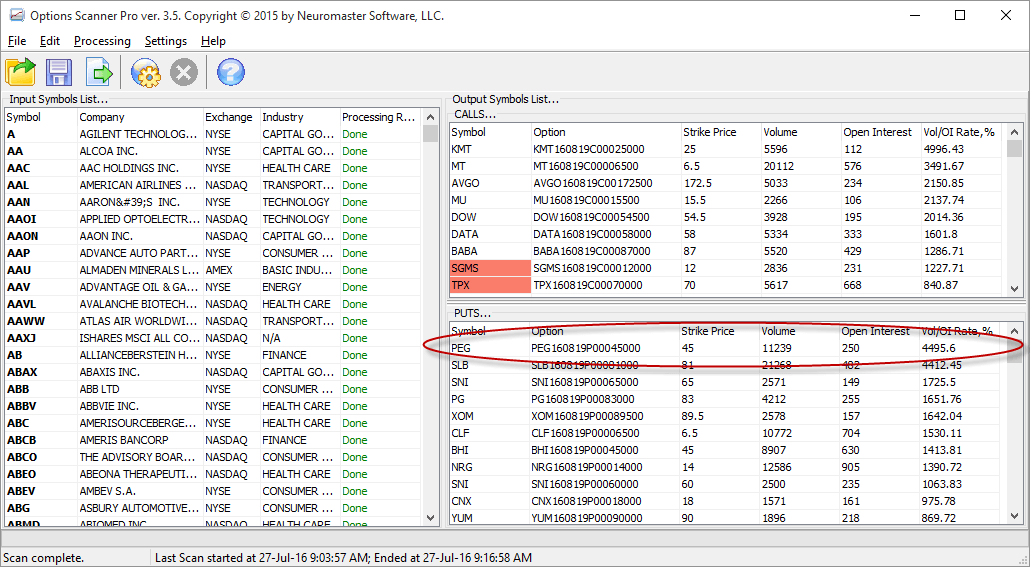The width and height of the screenshot is (1030, 567).
Task: Click option XOM160819P00089500
Action: [587, 417]
